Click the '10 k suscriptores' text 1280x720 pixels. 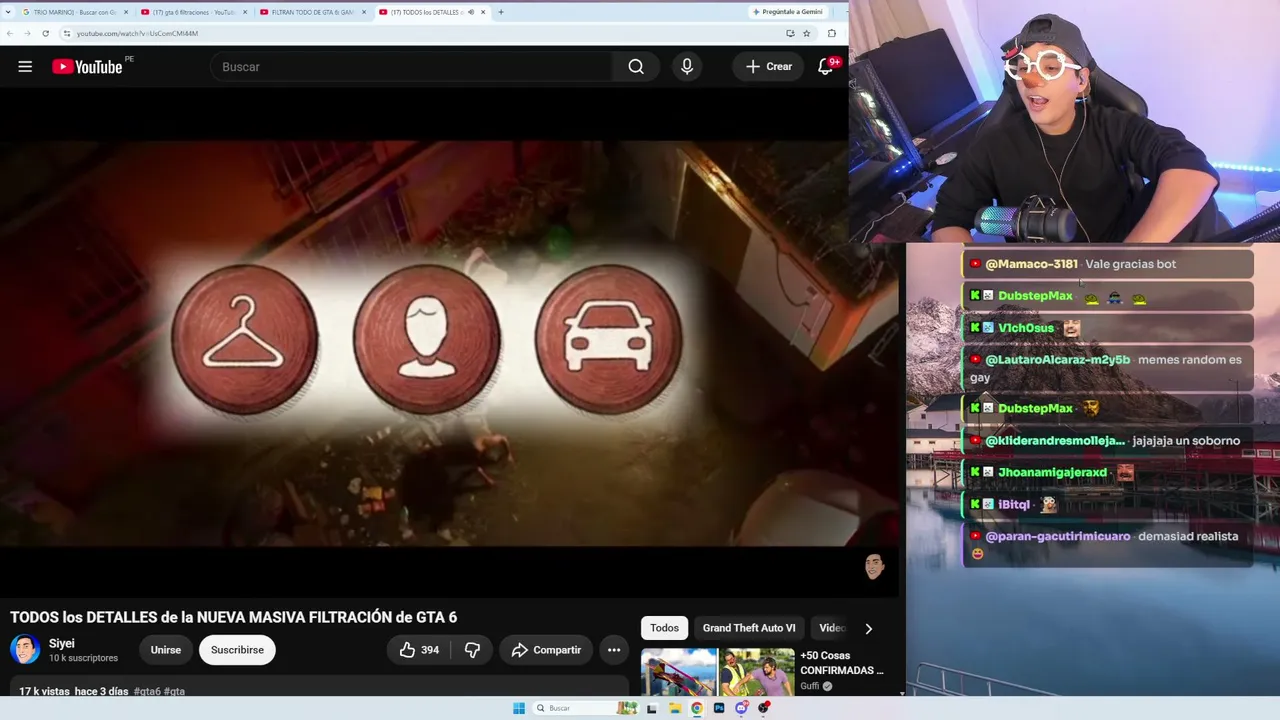pyautogui.click(x=83, y=658)
